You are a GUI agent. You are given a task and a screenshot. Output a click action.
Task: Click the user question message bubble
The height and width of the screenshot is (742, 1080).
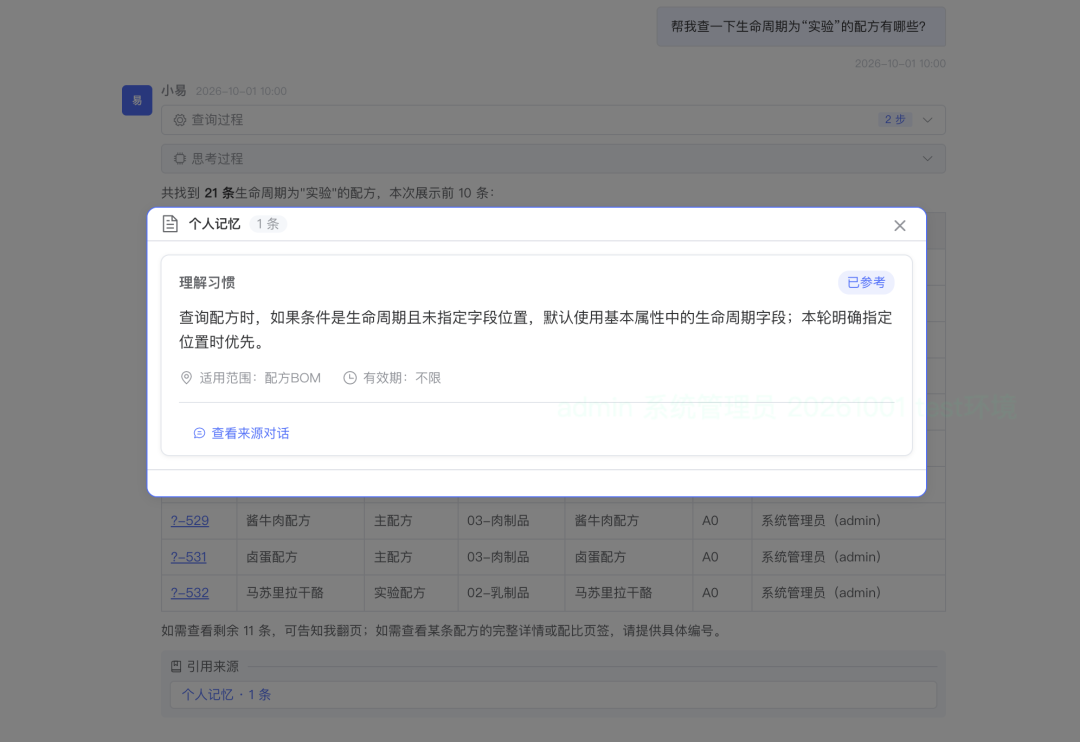[x=801, y=27]
